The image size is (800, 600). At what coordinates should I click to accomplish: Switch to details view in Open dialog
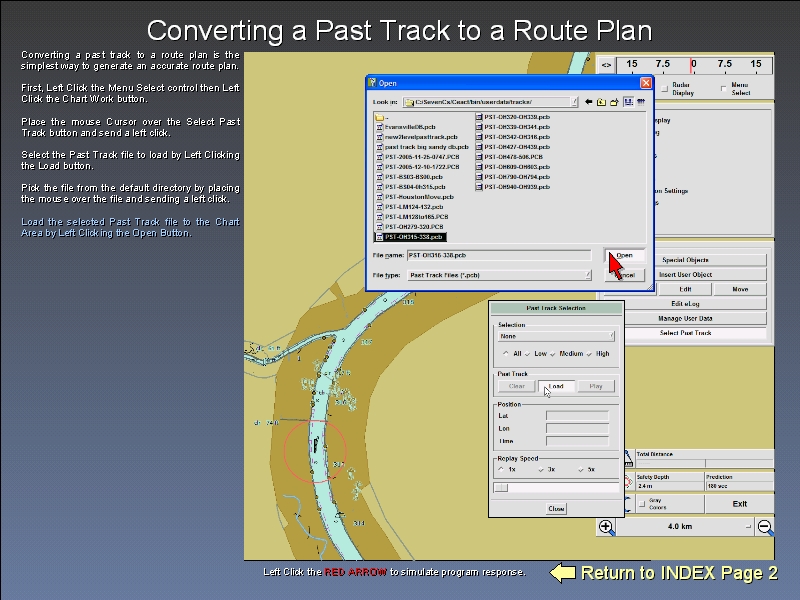click(x=640, y=101)
